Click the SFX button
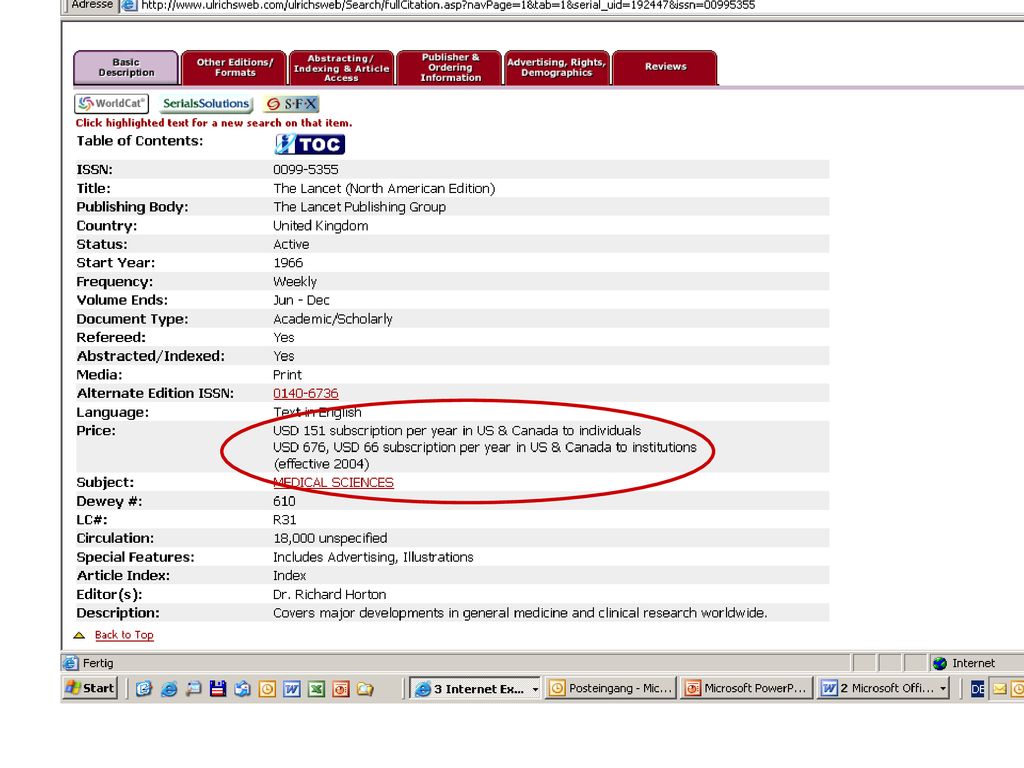 coord(291,104)
